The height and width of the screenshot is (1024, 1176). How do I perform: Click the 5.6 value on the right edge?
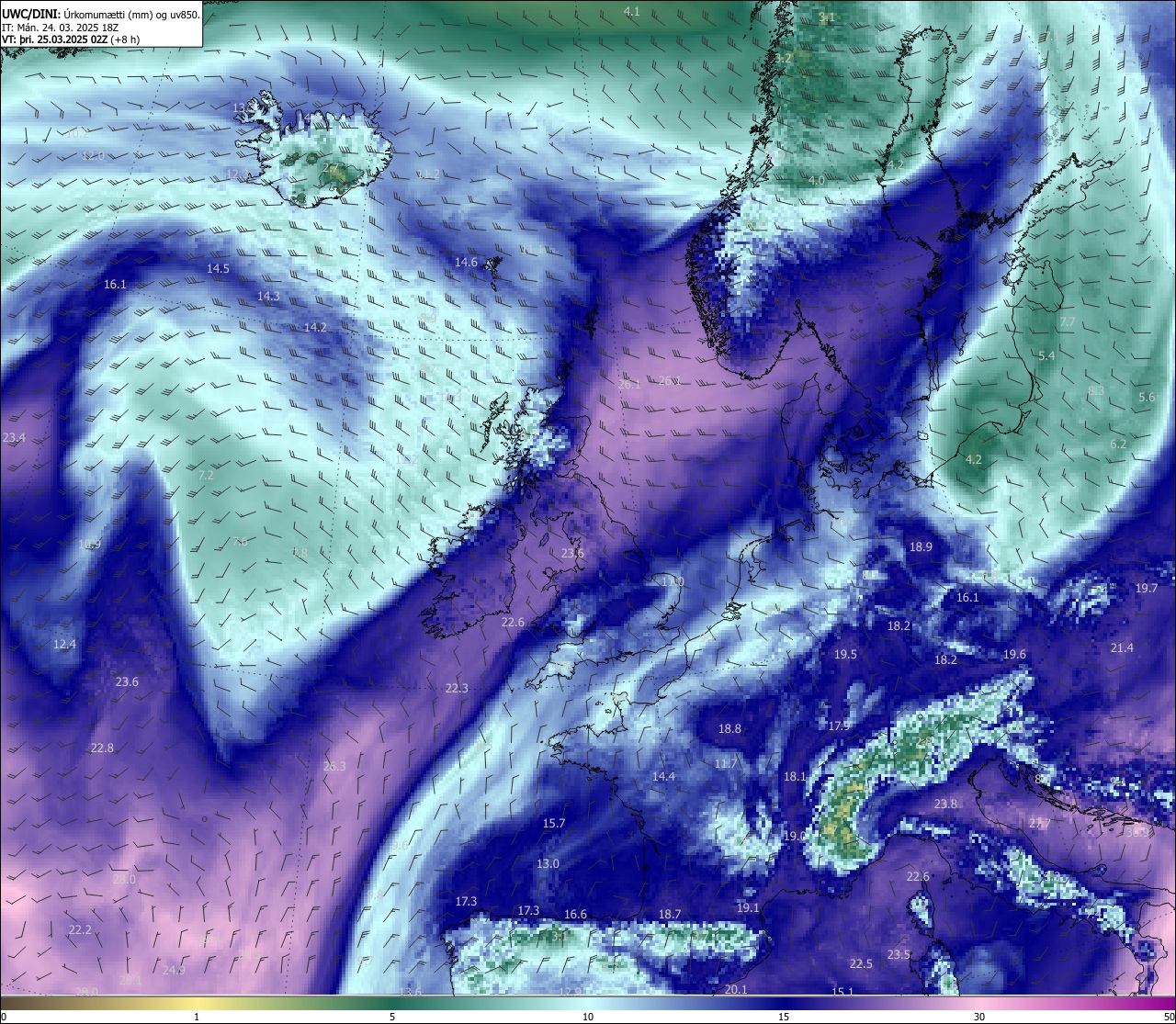pyautogui.click(x=1147, y=398)
